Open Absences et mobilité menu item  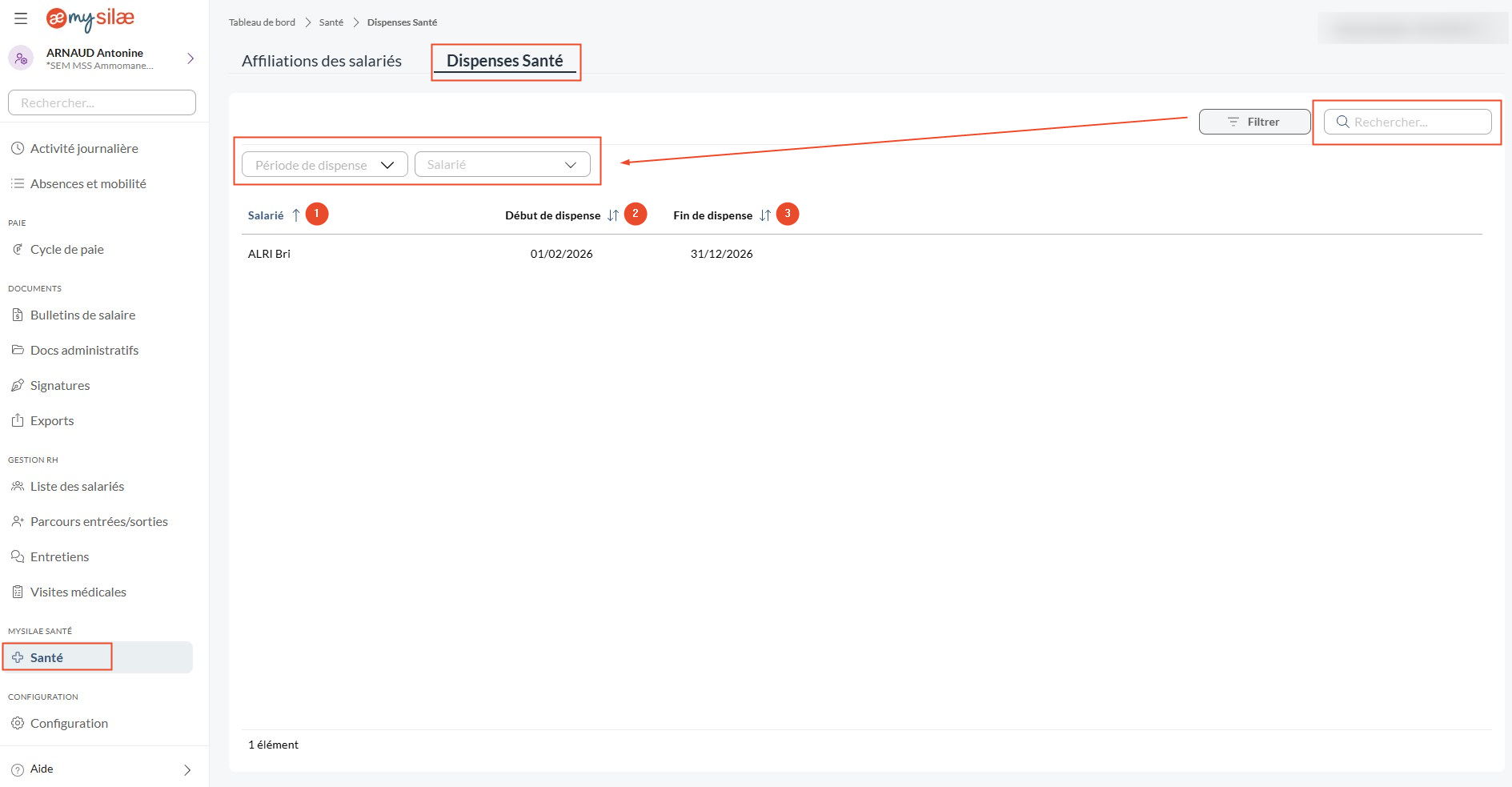(88, 183)
